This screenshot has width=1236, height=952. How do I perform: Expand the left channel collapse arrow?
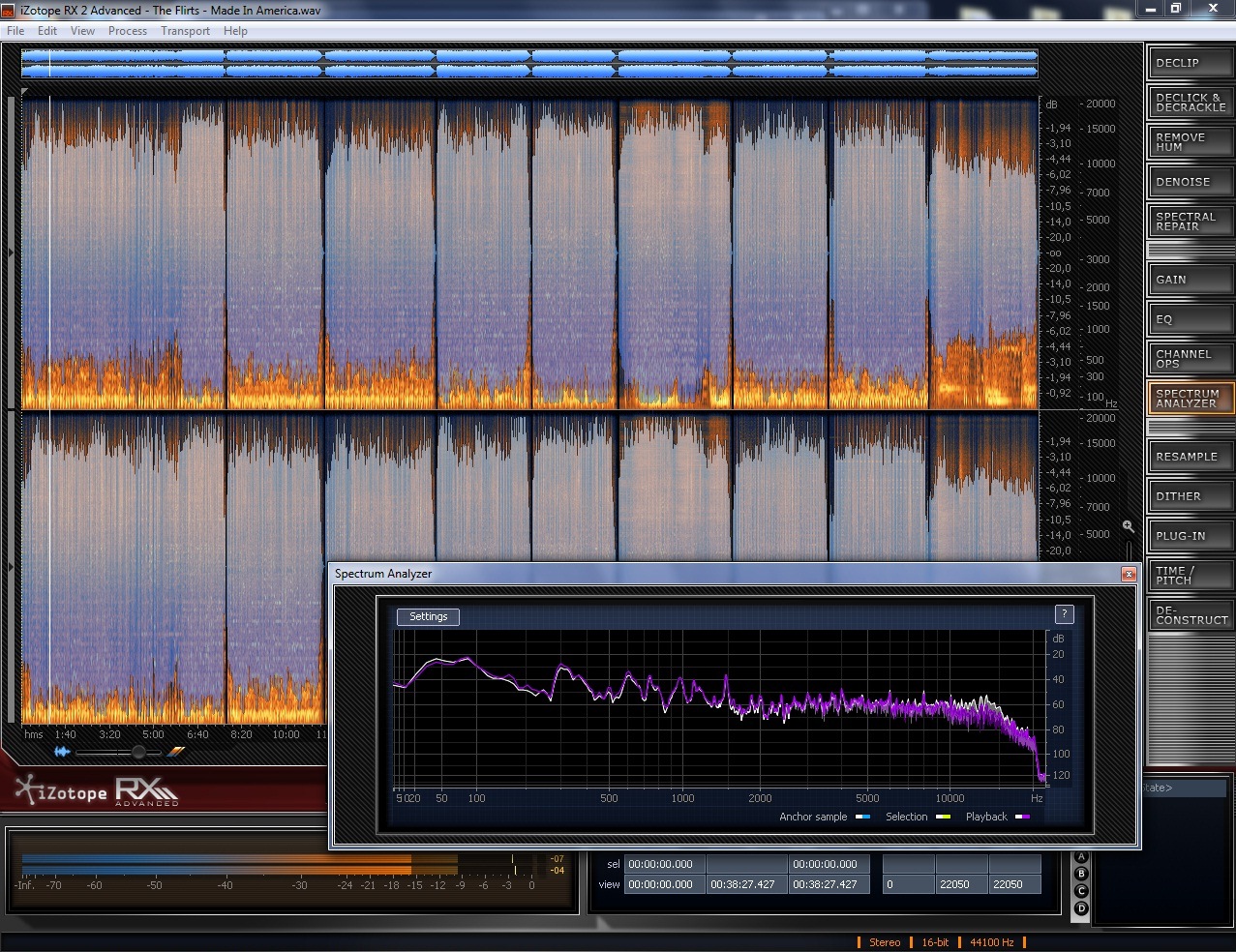click(x=11, y=253)
